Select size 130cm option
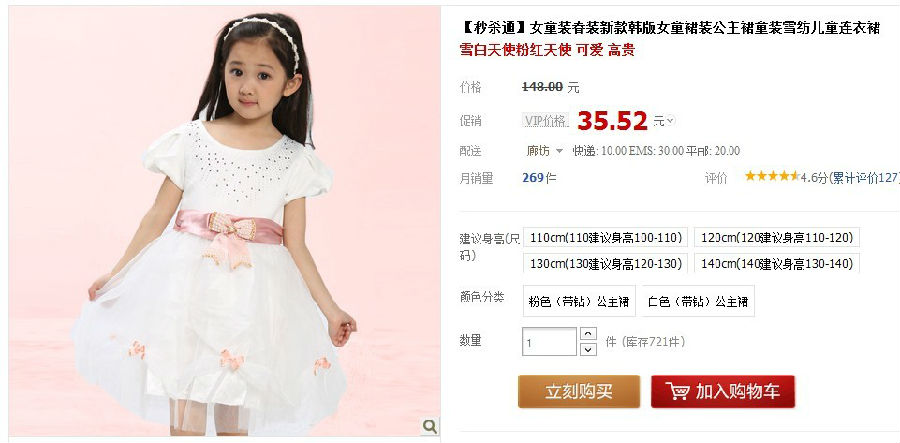Viewport: 900px width, 443px height. pos(606,263)
